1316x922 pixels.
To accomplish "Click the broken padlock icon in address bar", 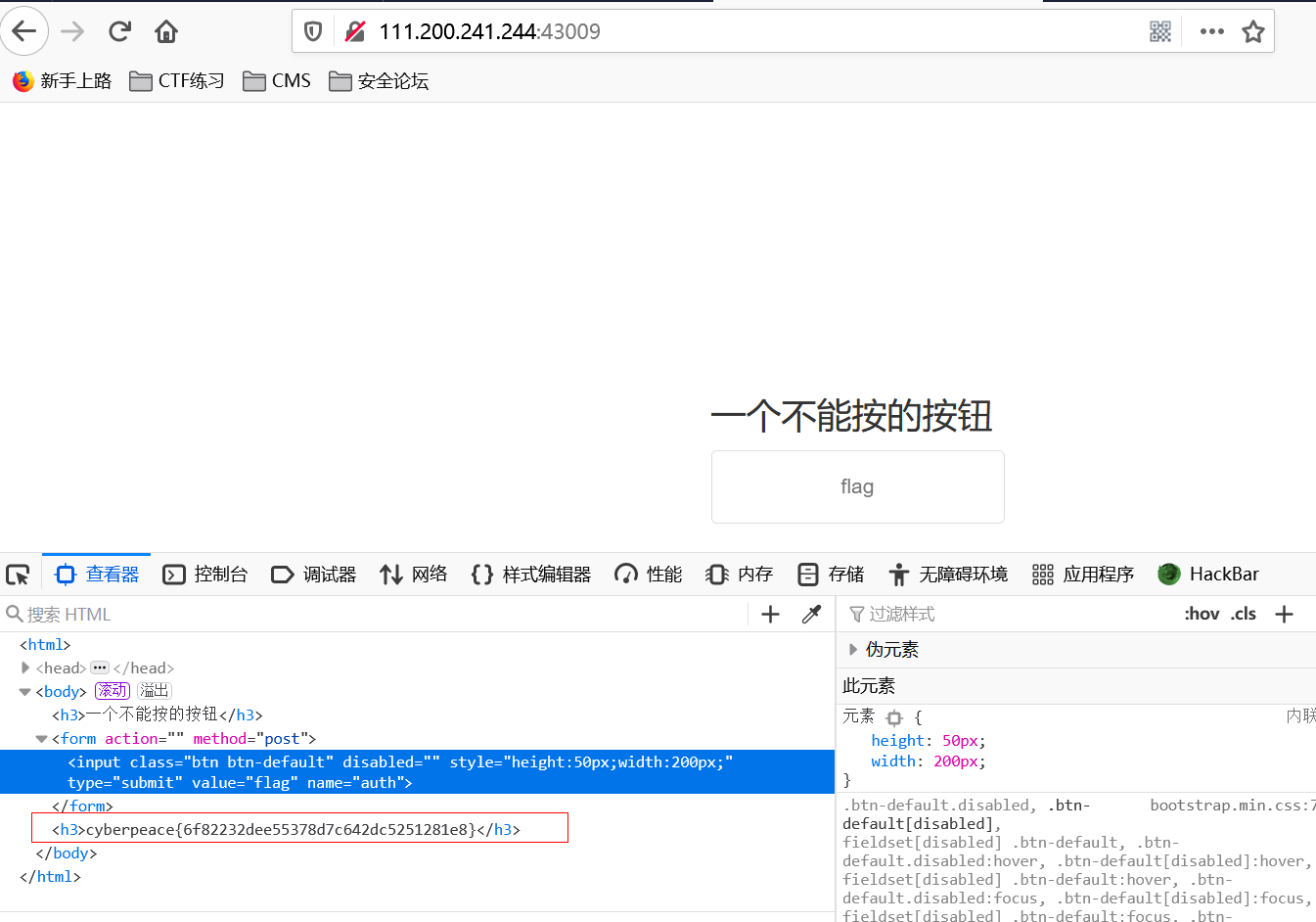I will coord(354,30).
